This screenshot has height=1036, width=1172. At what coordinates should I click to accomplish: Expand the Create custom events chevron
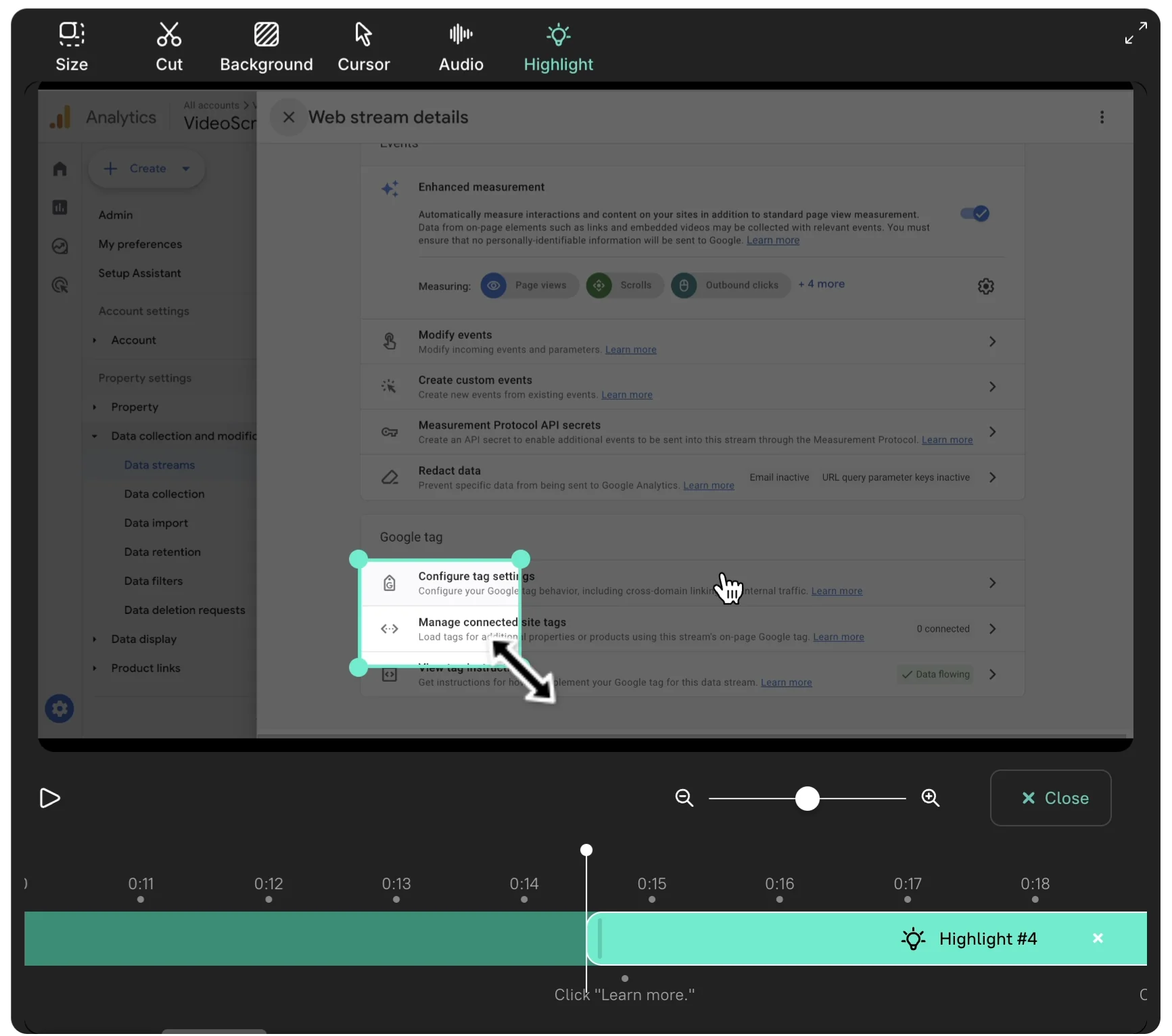(992, 387)
